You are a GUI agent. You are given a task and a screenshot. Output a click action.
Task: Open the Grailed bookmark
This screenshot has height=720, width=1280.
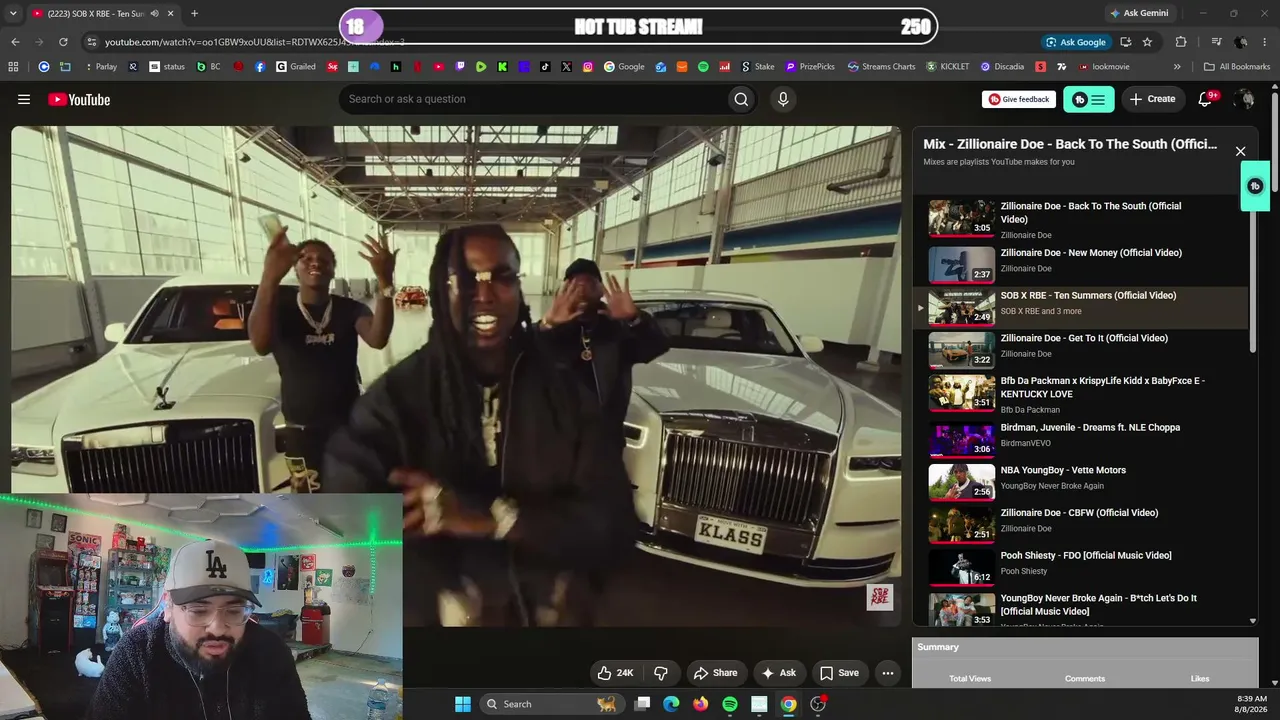click(296, 67)
